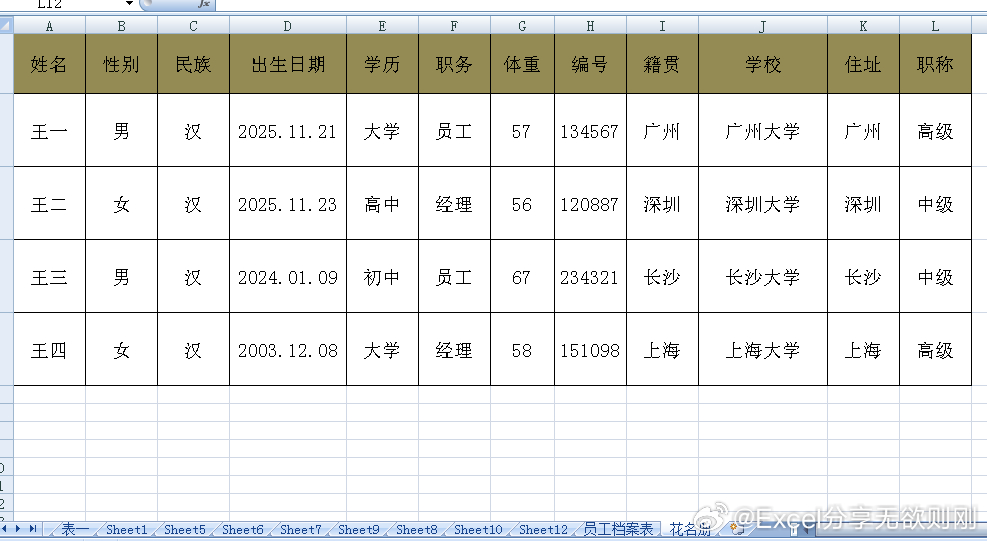
Task: Select column G header
Action: pos(522,26)
